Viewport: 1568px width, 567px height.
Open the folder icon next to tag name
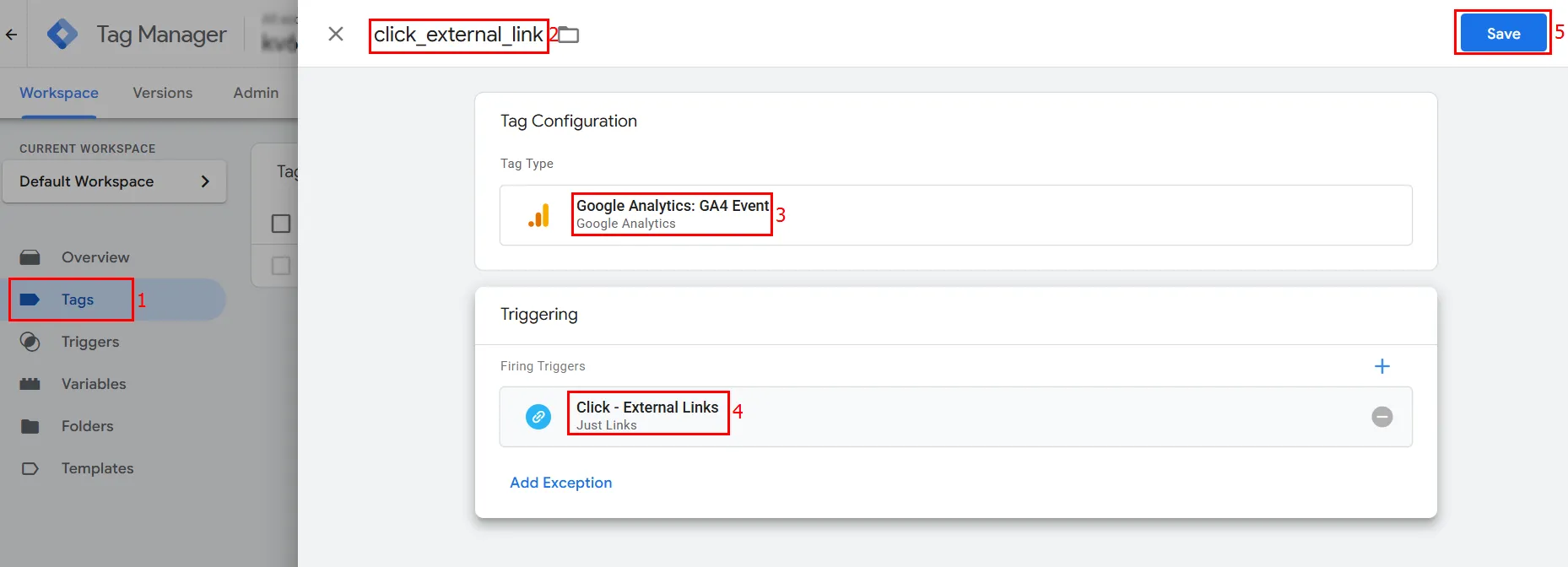tap(569, 35)
